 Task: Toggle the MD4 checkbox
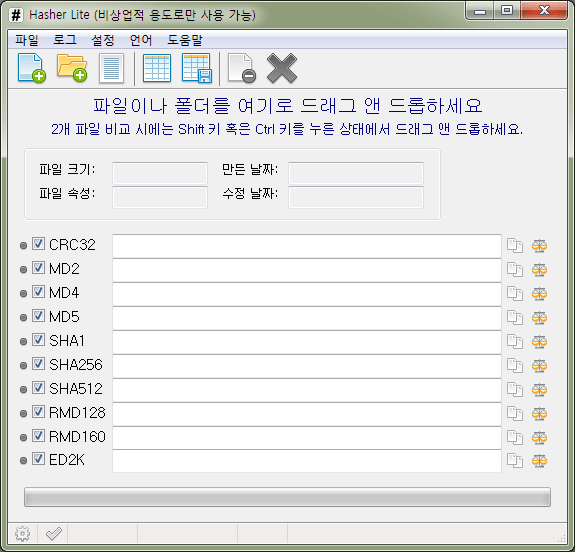[38, 292]
